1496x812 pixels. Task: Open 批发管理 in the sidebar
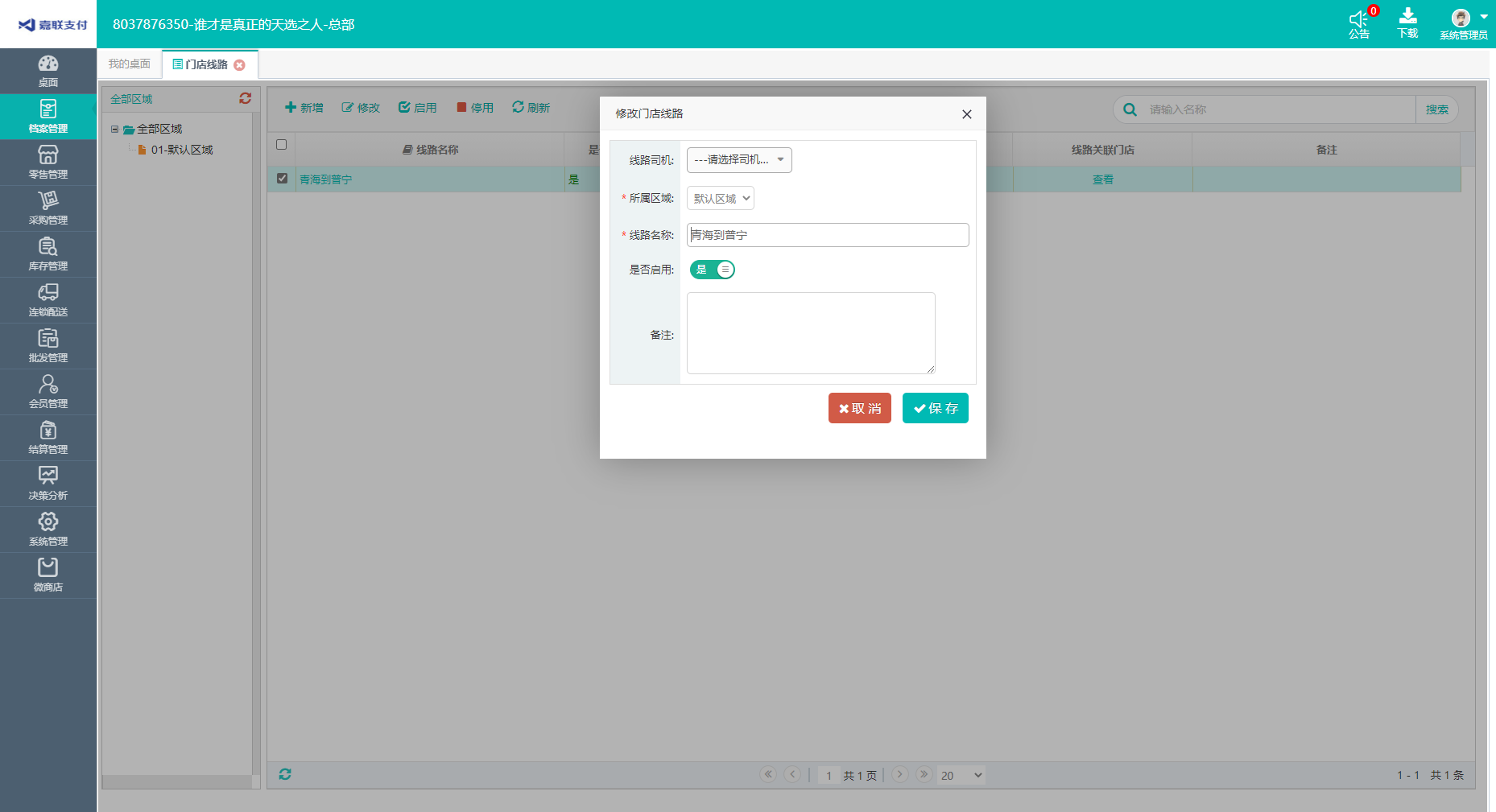[48, 346]
